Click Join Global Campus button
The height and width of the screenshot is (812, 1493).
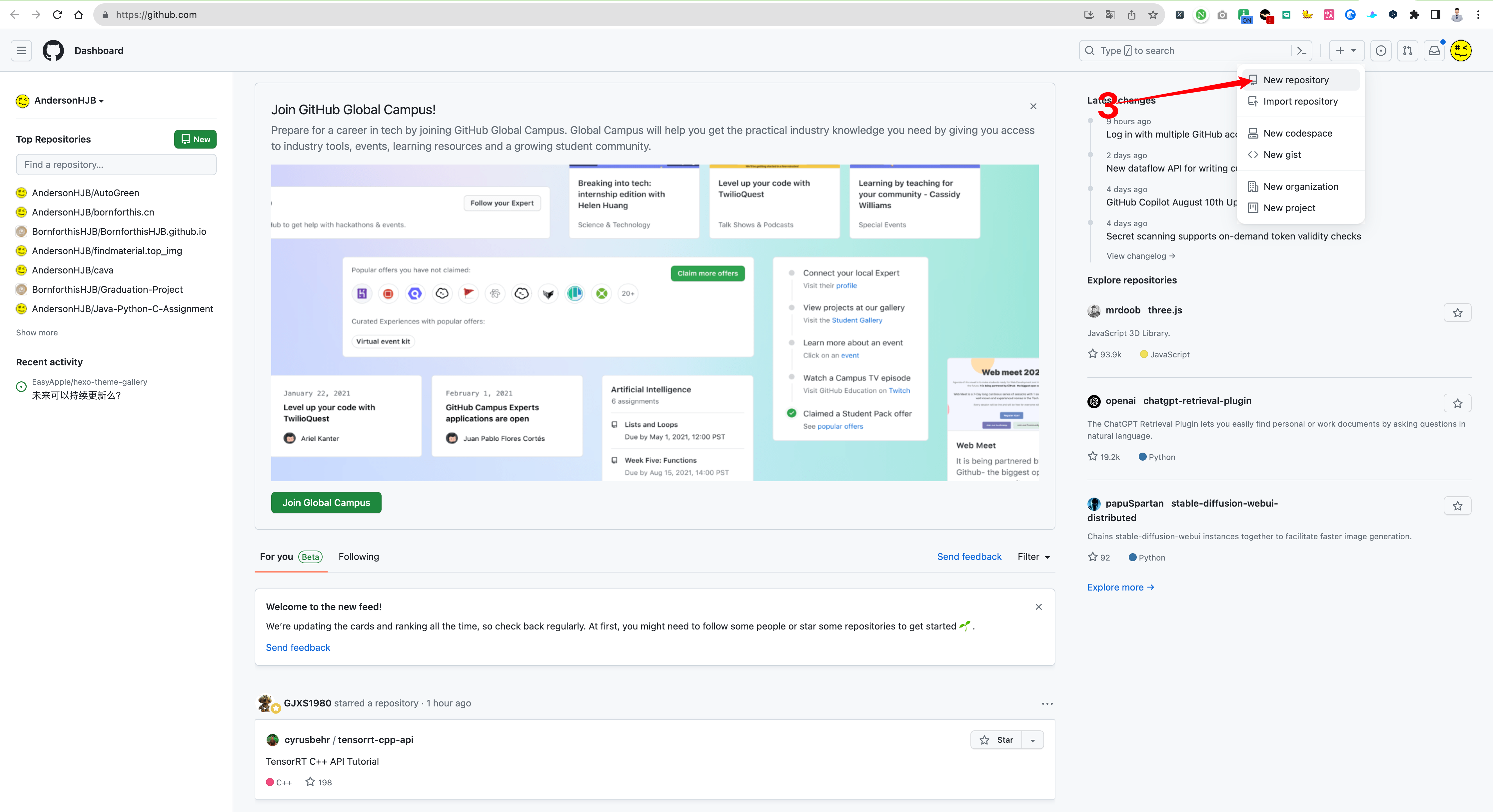pyautogui.click(x=326, y=503)
